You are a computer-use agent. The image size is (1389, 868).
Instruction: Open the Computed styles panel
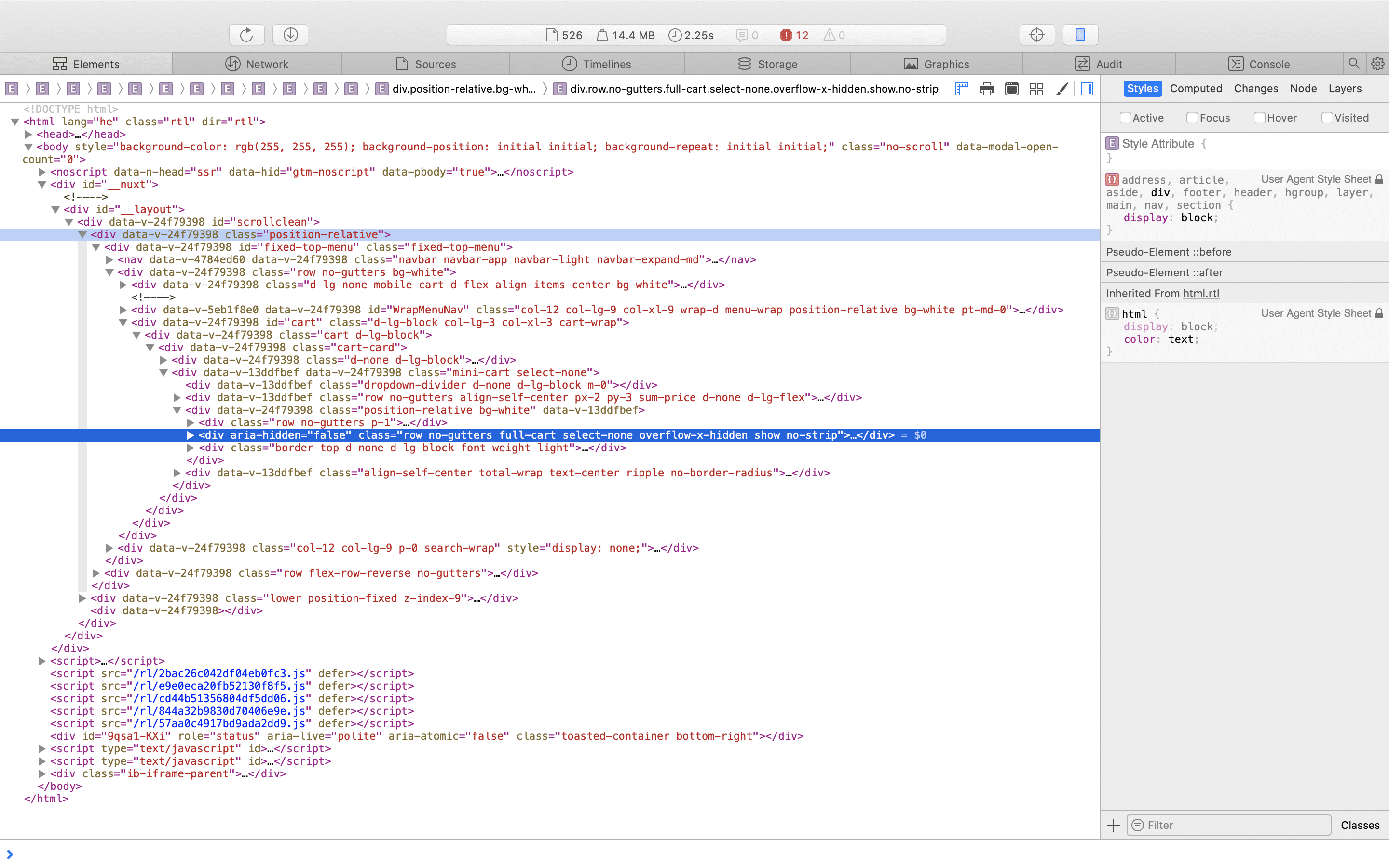[1196, 88]
